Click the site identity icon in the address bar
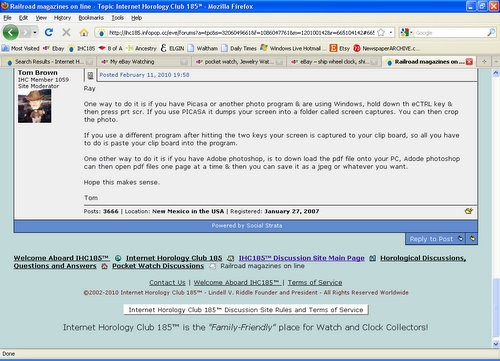Screen dimensions: 500x361 click(x=102, y=33)
